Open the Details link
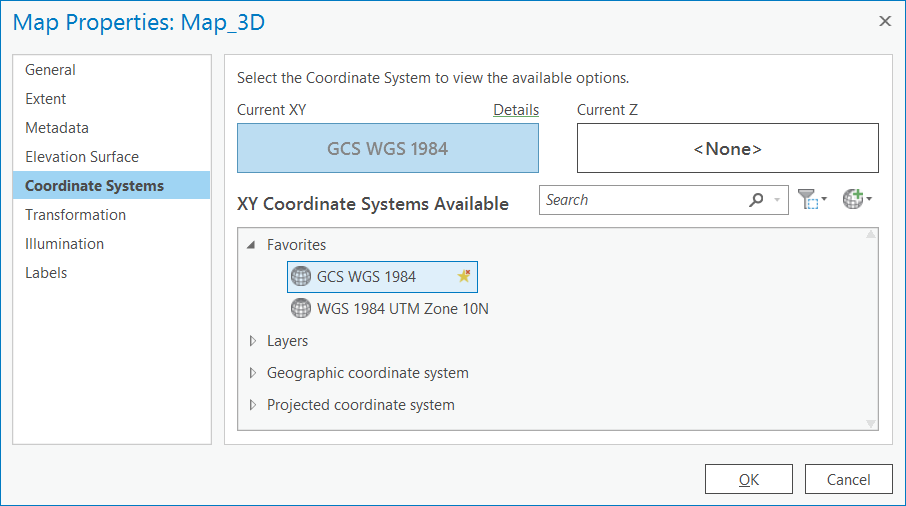906x506 pixels. (x=516, y=110)
